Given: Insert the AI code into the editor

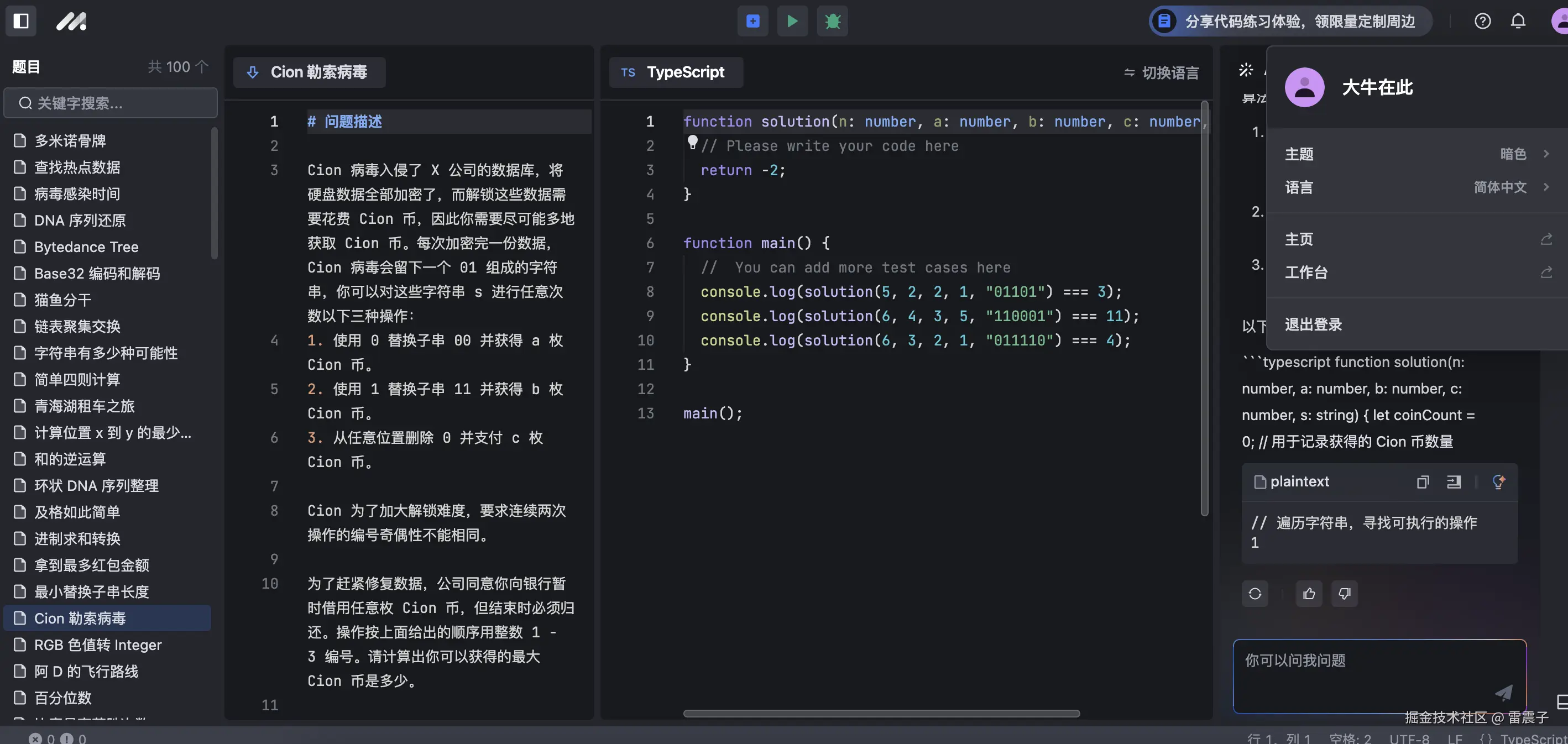Looking at the screenshot, I should tap(1454, 482).
